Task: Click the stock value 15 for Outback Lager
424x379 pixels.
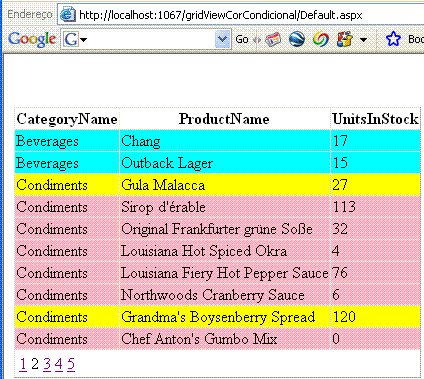Action: coord(340,163)
